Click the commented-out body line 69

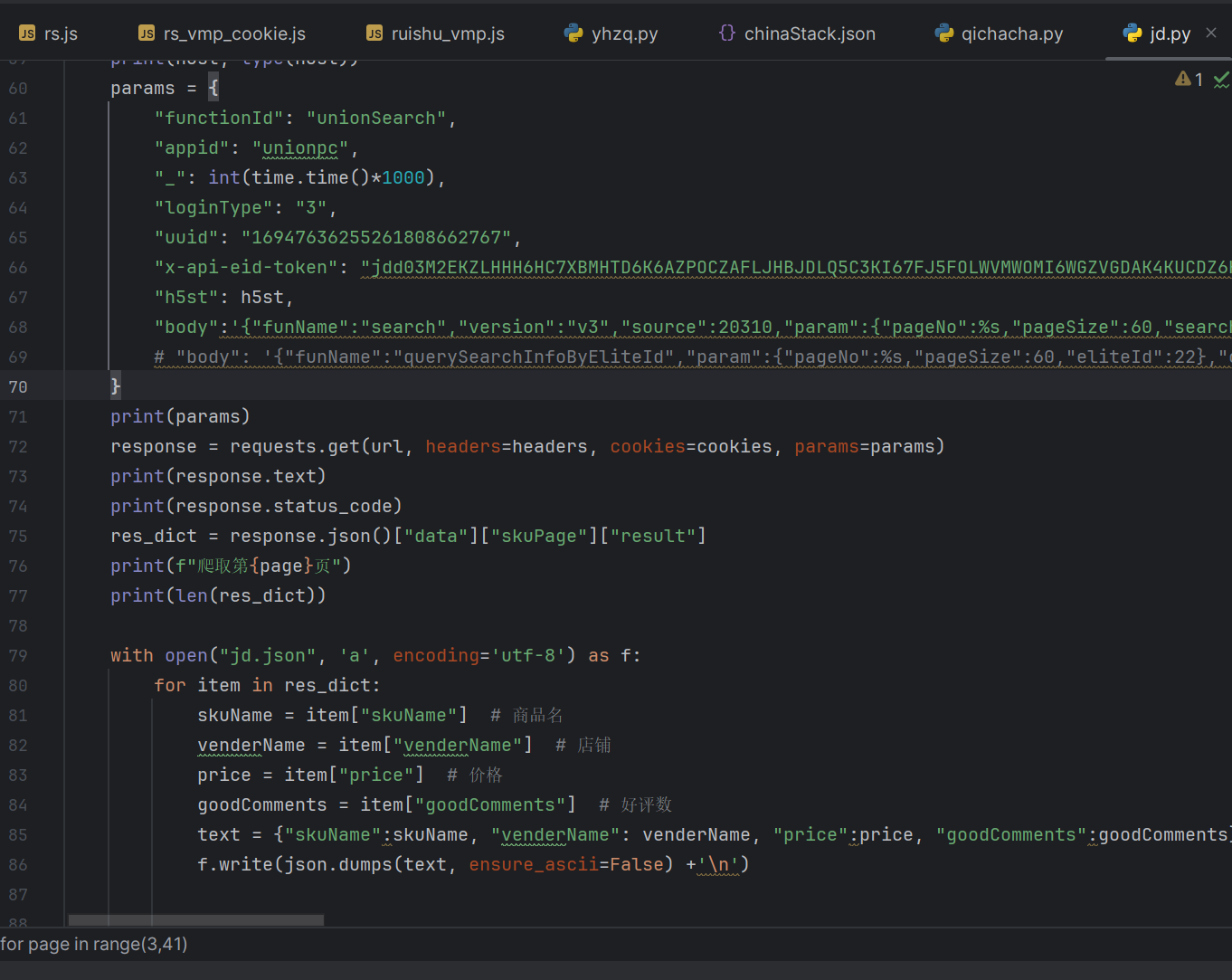(693, 357)
